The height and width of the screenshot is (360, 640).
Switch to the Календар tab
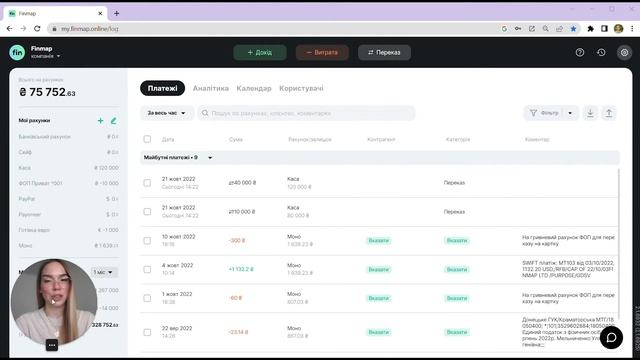pyautogui.click(x=254, y=88)
